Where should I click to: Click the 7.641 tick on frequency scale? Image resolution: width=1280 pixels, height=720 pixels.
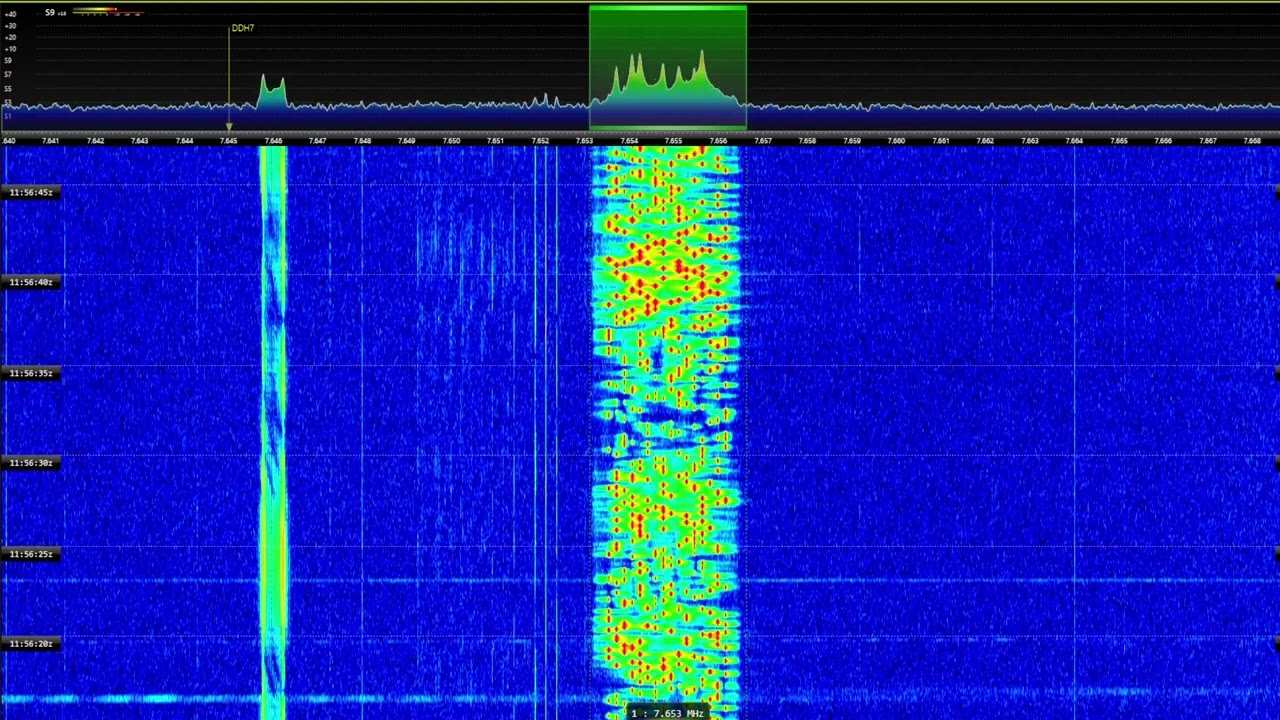pos(50,141)
